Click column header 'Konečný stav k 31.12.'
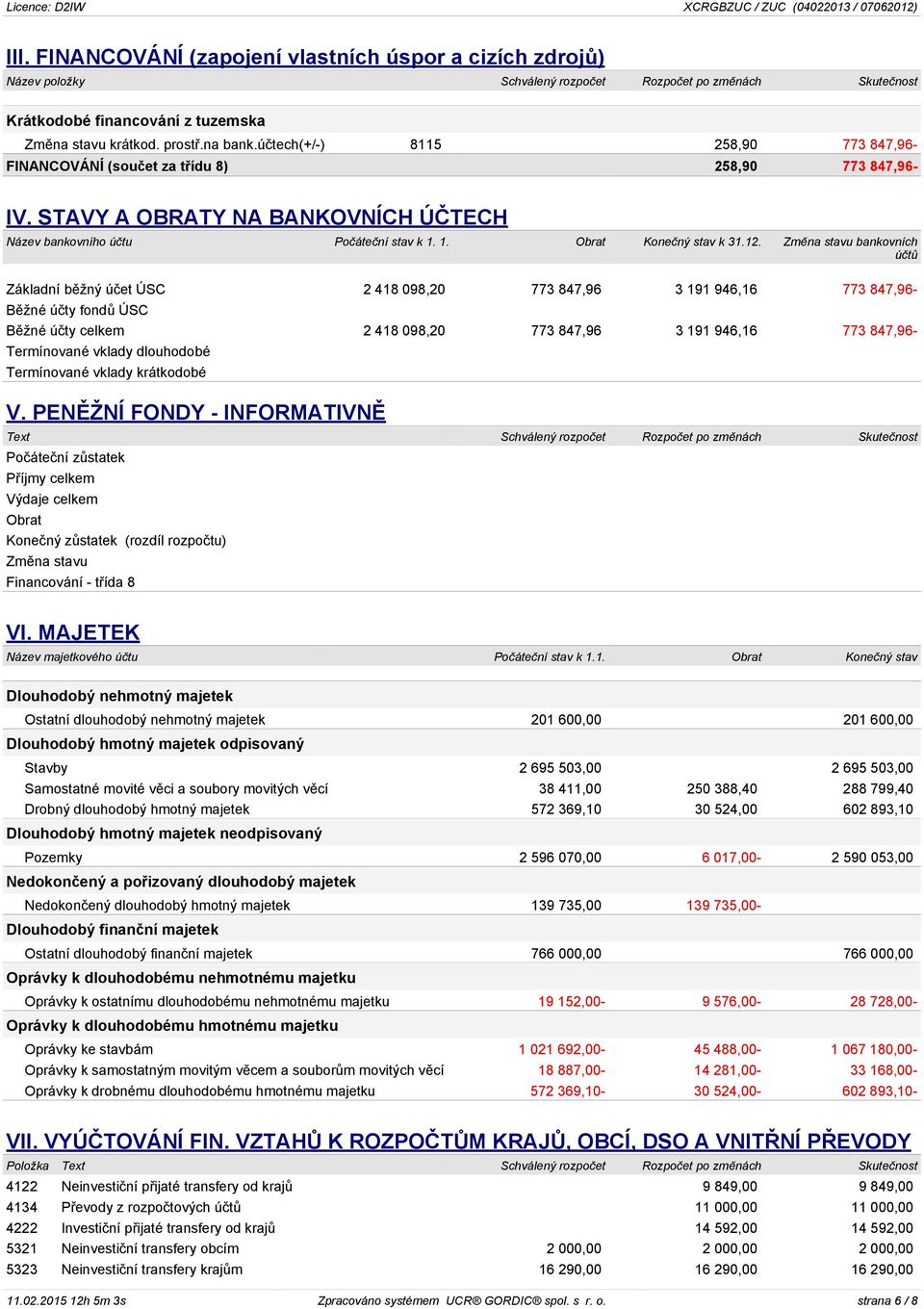The height and width of the screenshot is (1309, 924). (x=703, y=242)
